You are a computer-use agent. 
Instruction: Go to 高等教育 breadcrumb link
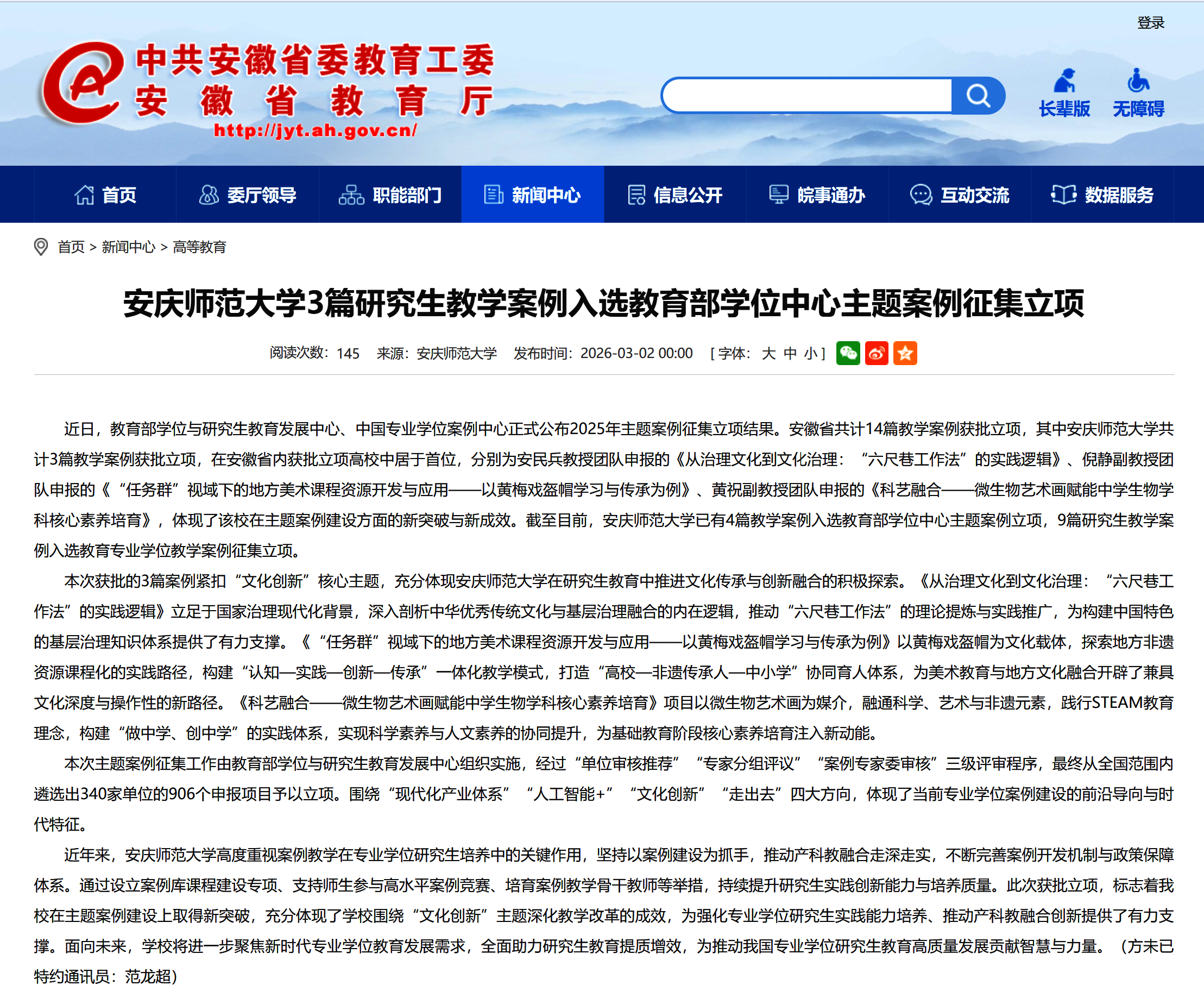199,247
